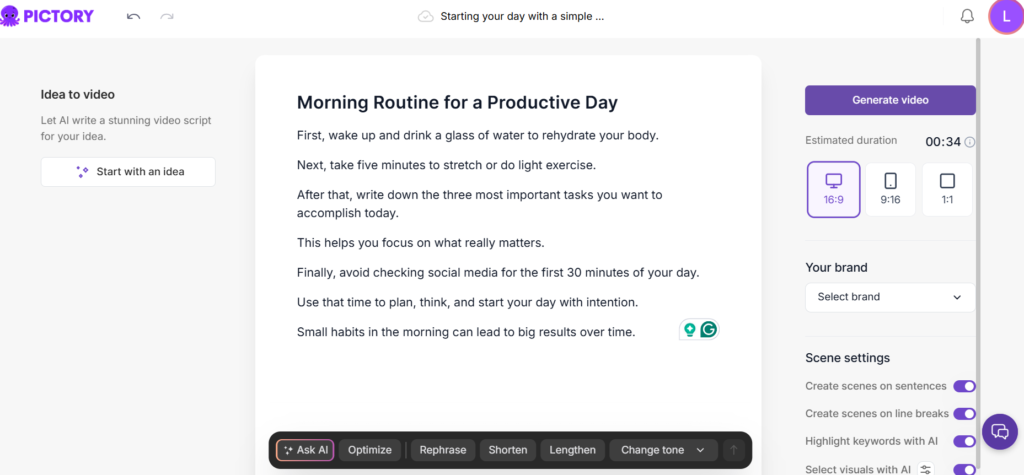Image resolution: width=1024 pixels, height=475 pixels.
Task: Open the chat support bubble
Action: 999,431
